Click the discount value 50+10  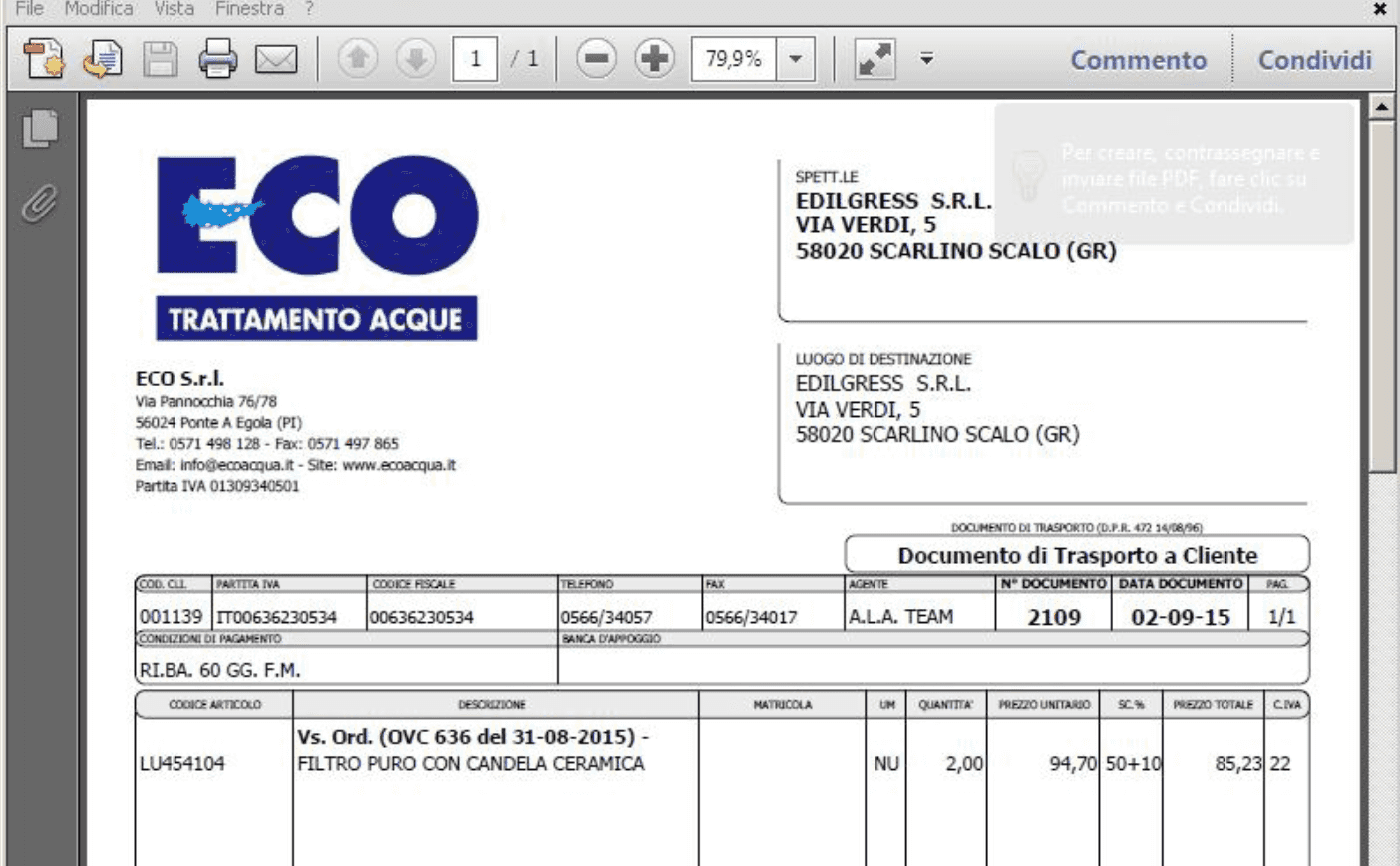point(1134,764)
